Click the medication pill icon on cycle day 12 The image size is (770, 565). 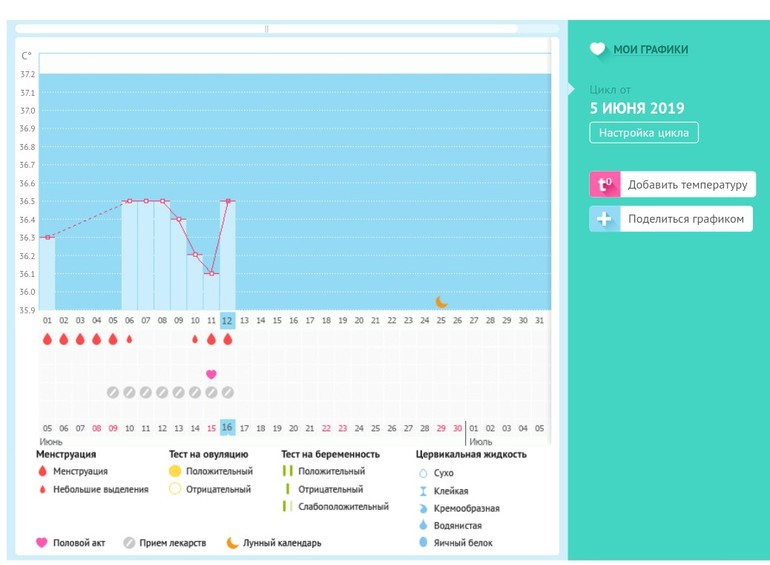pyautogui.click(x=228, y=393)
